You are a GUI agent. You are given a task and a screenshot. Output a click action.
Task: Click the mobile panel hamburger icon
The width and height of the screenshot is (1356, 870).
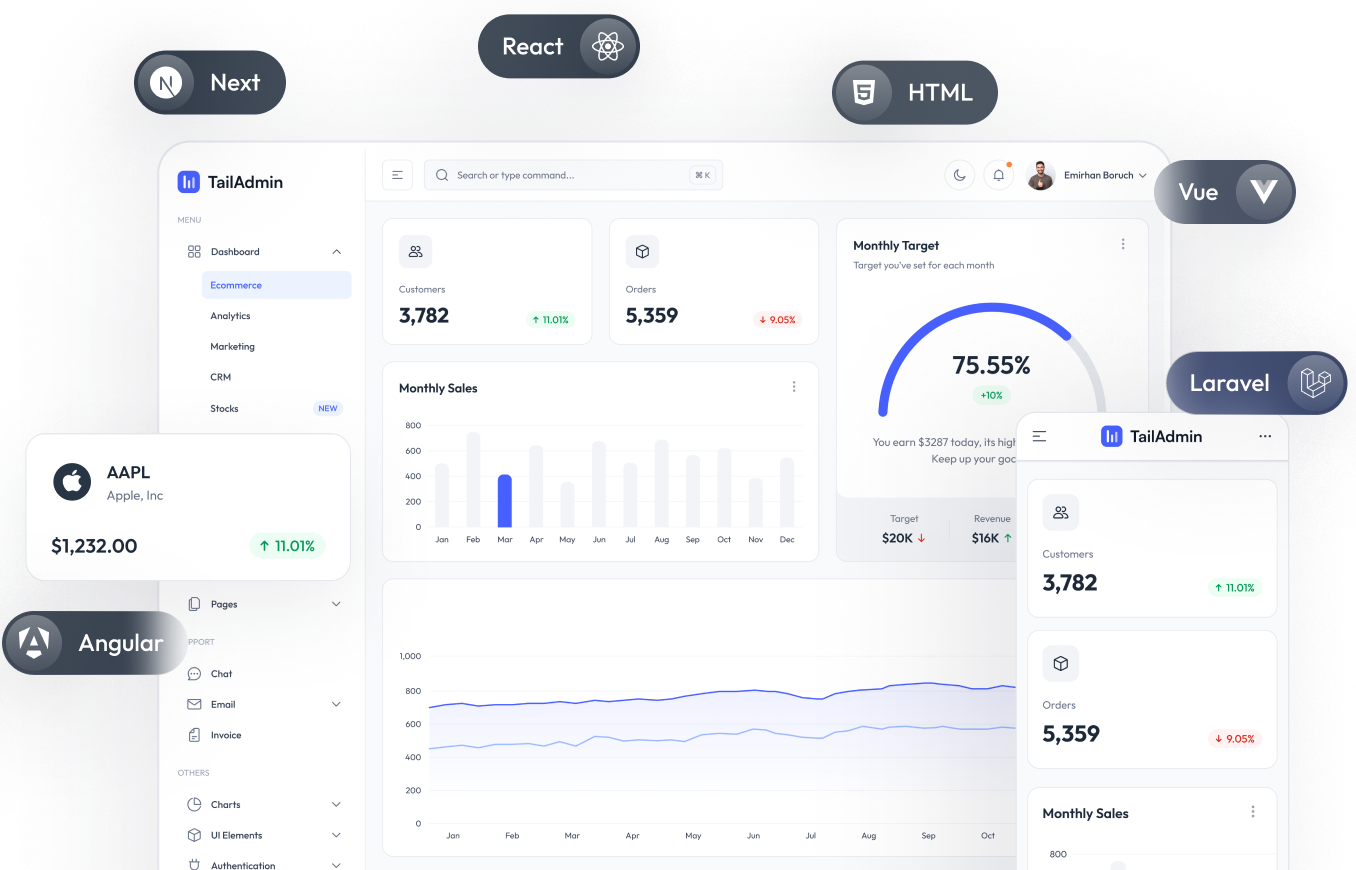(x=1040, y=436)
